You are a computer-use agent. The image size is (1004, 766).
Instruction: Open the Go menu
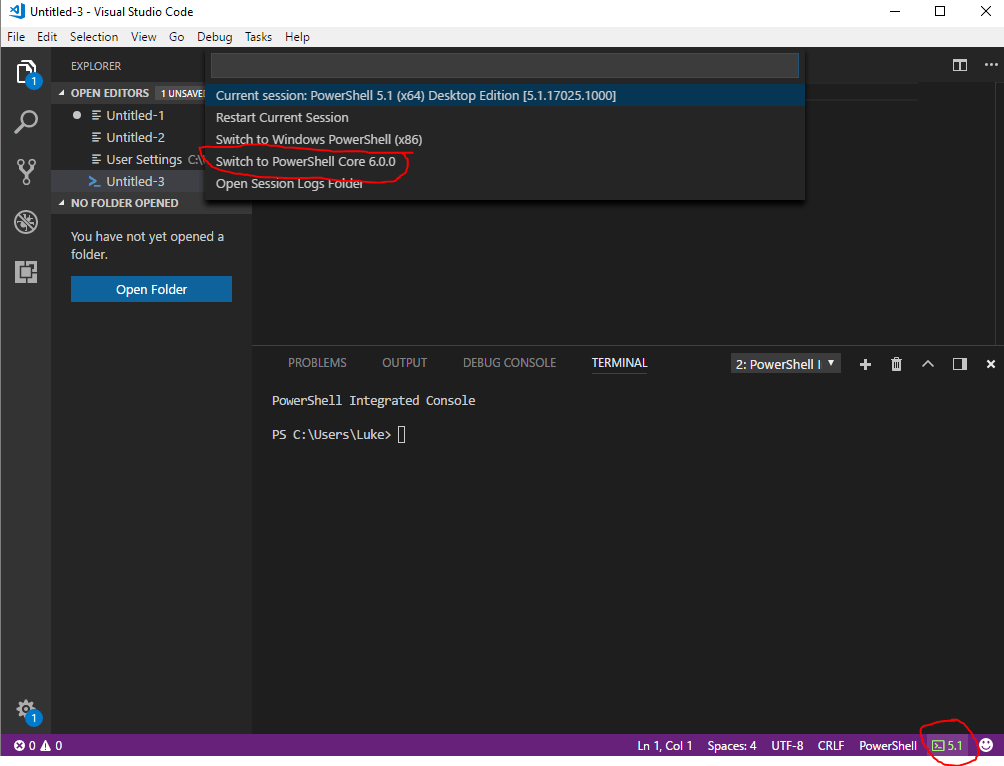[177, 37]
